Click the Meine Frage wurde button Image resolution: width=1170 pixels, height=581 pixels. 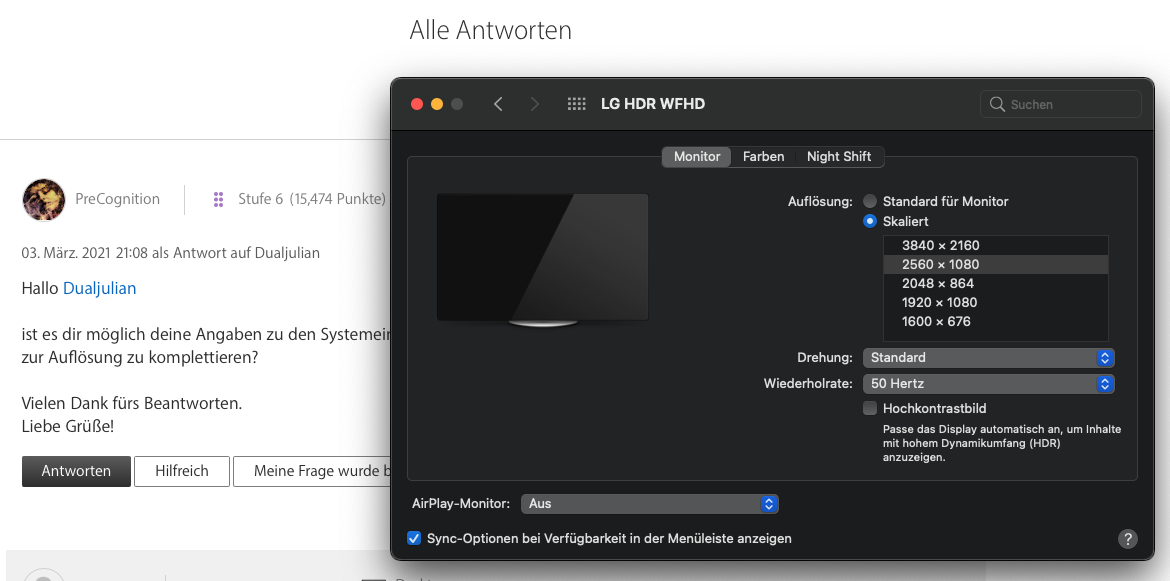(312, 471)
